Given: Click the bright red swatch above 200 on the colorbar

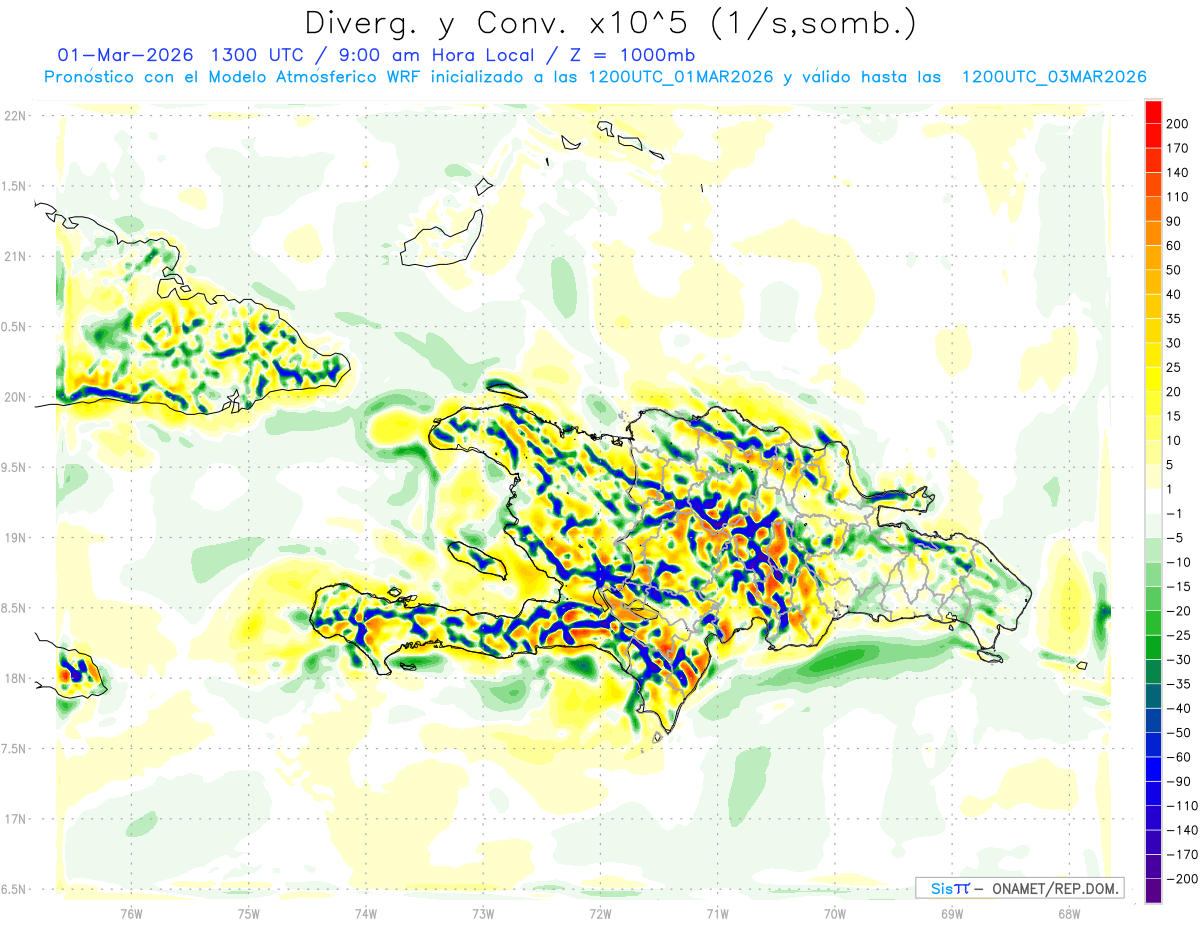Looking at the screenshot, I should pos(1153,112).
